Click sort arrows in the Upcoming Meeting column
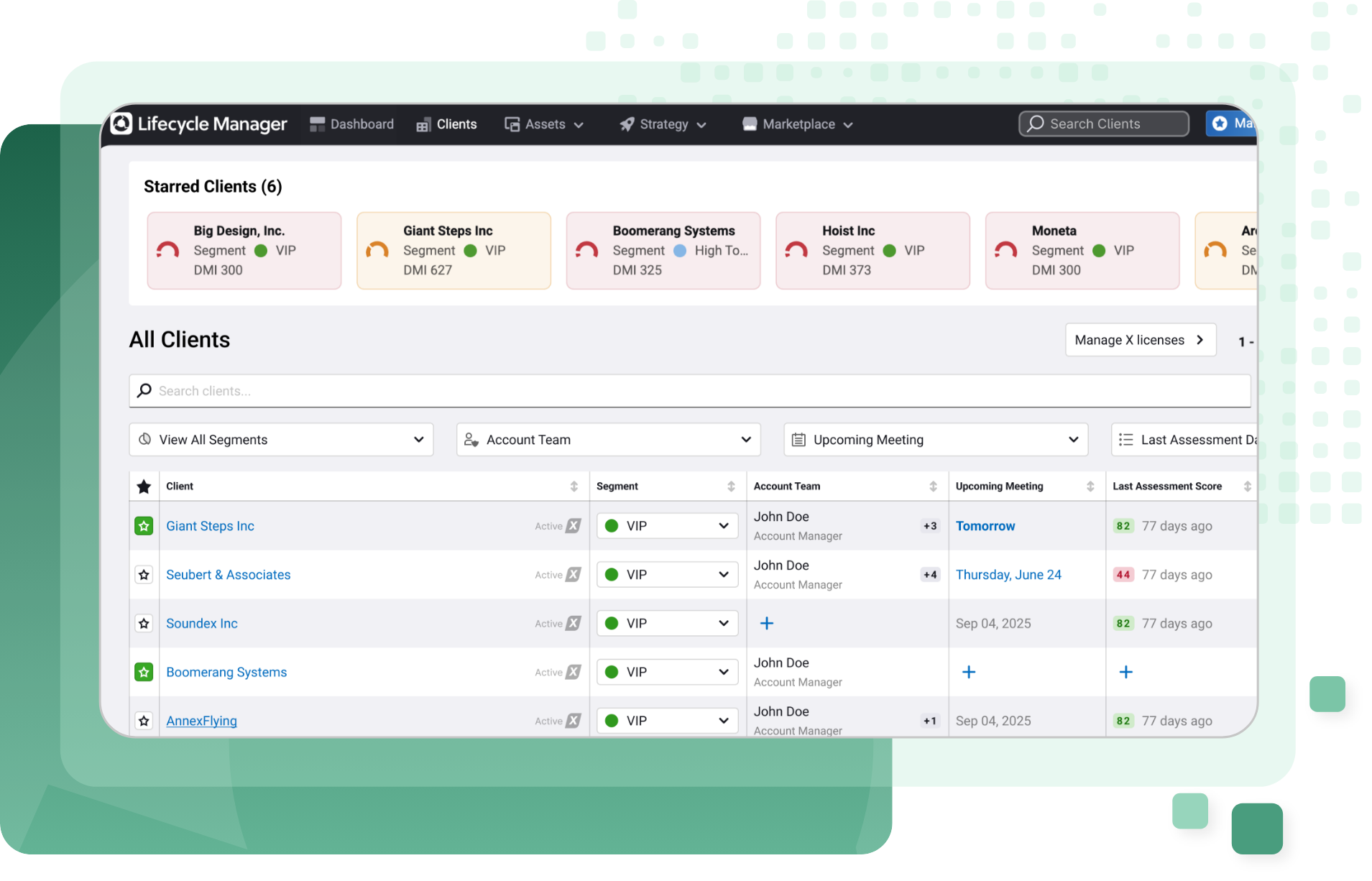 1090,486
